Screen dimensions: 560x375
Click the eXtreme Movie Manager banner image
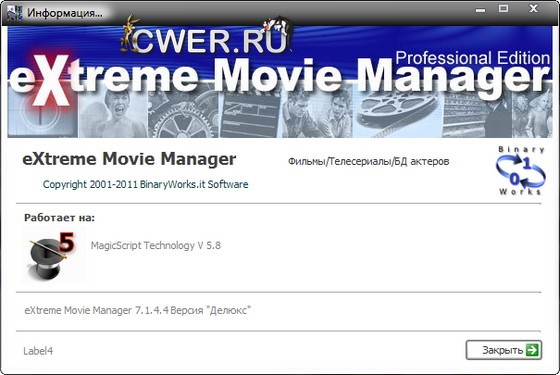point(280,82)
